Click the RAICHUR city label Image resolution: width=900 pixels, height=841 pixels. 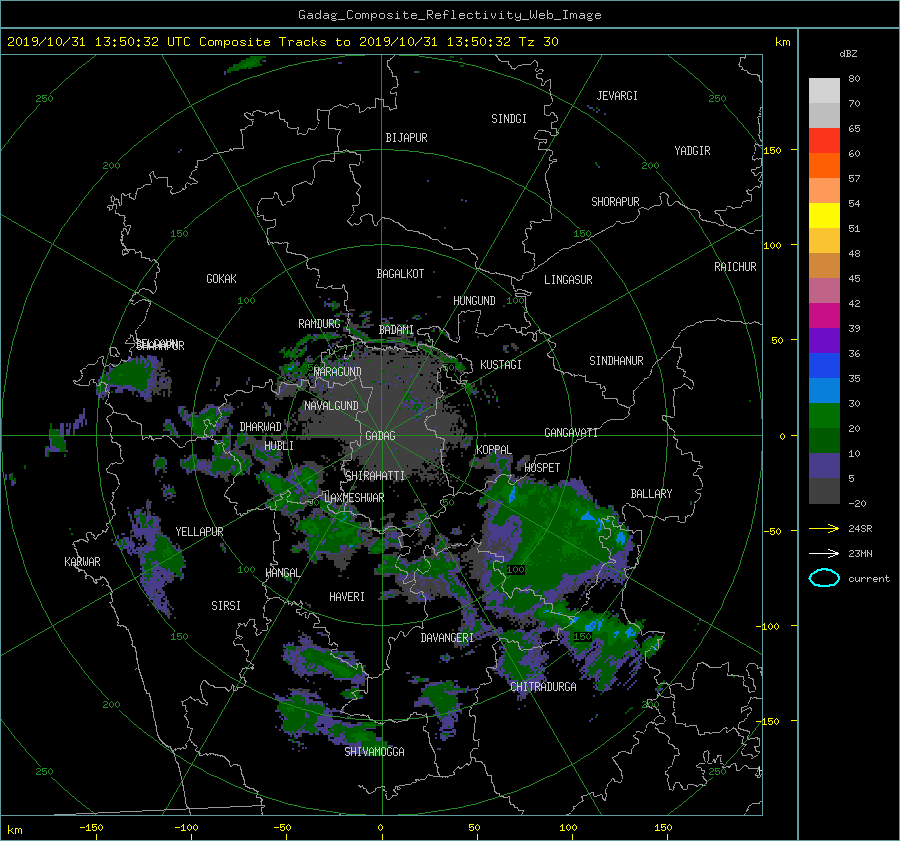[735, 267]
